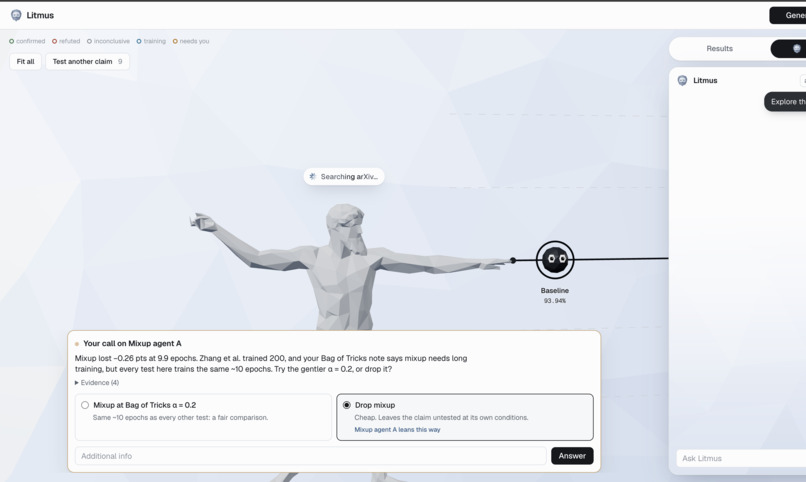Click the 93.94% baseline accuracy value
Image resolution: width=806 pixels, height=482 pixels.
(x=555, y=301)
